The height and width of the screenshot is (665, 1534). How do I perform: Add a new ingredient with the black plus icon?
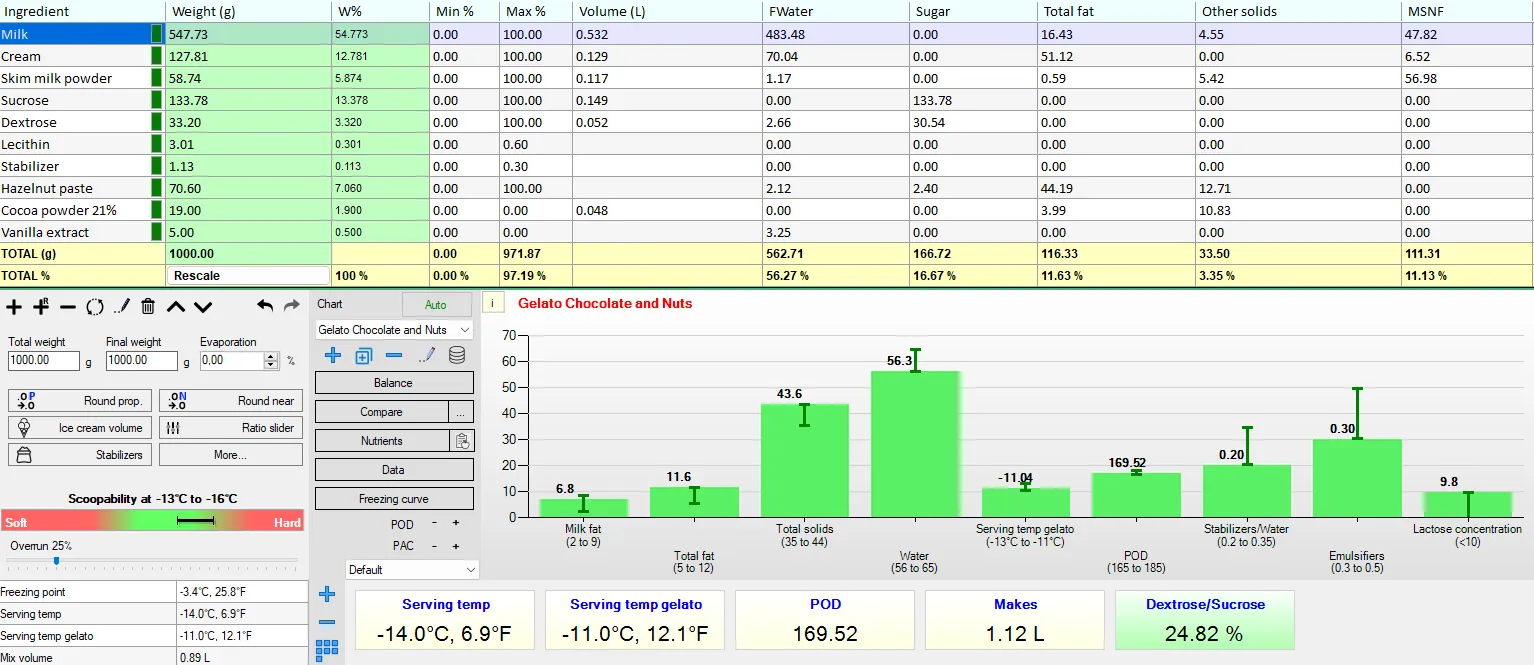(14, 307)
